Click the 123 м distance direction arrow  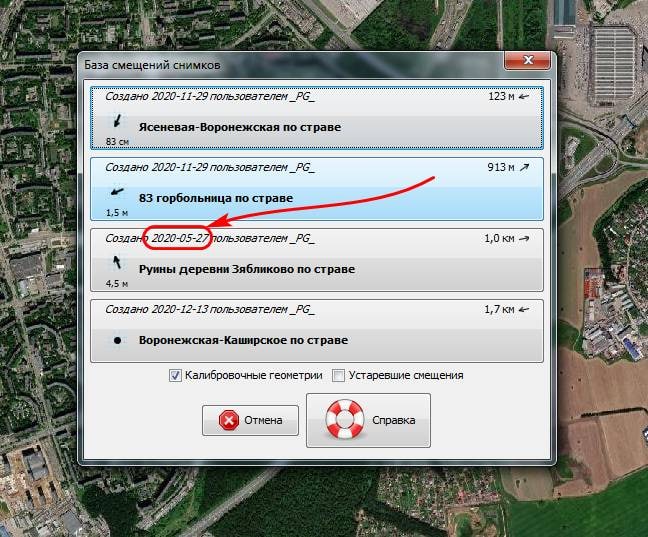pyautogui.click(x=524, y=97)
